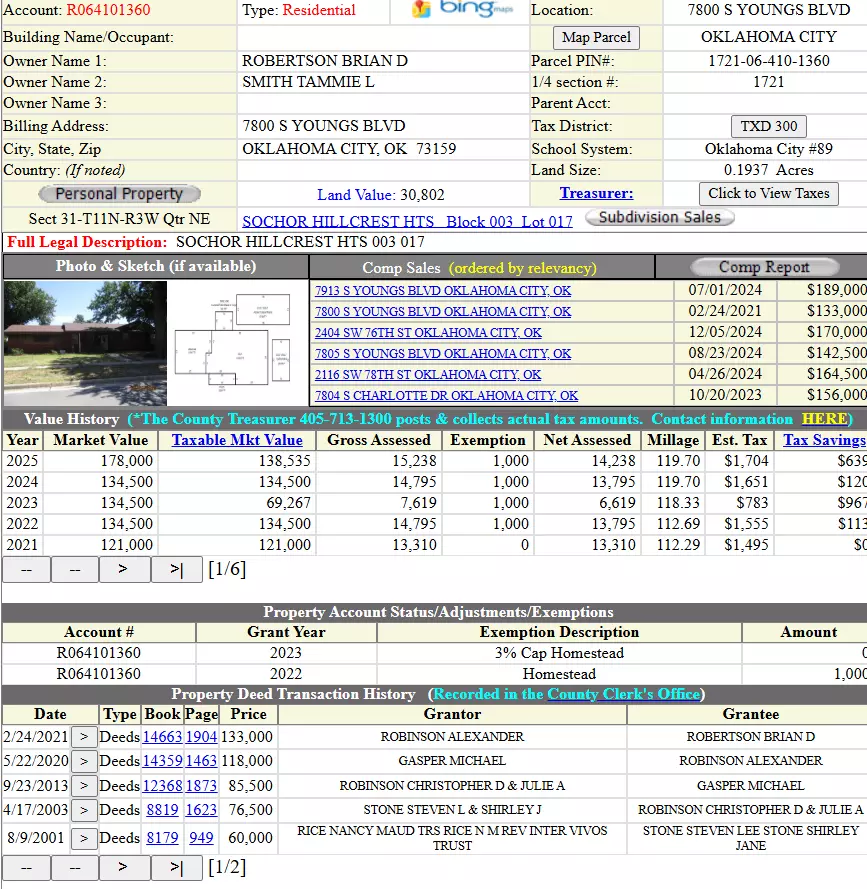Click the TXD 300 tax district button

pos(768,126)
